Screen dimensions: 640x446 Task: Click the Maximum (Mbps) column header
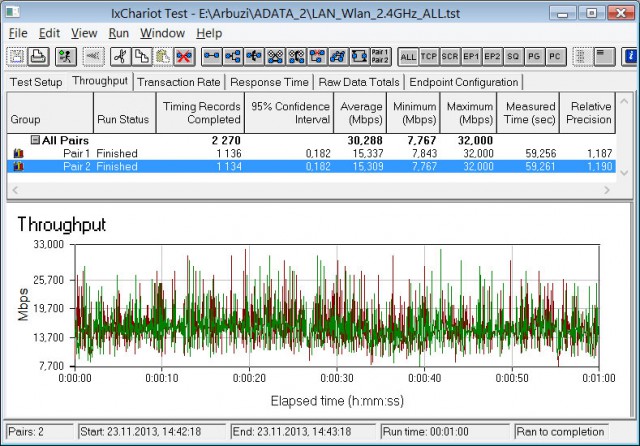469,113
